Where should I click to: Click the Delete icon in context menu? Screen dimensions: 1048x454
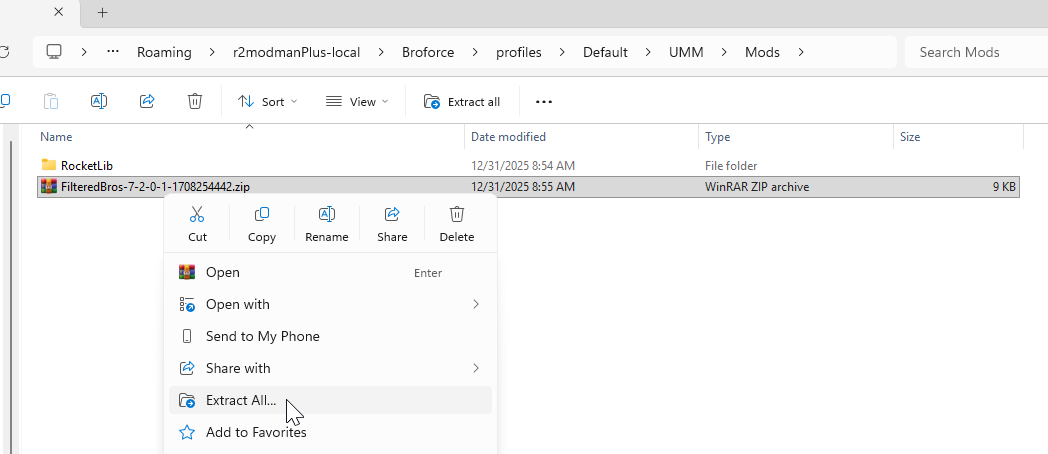tap(457, 223)
